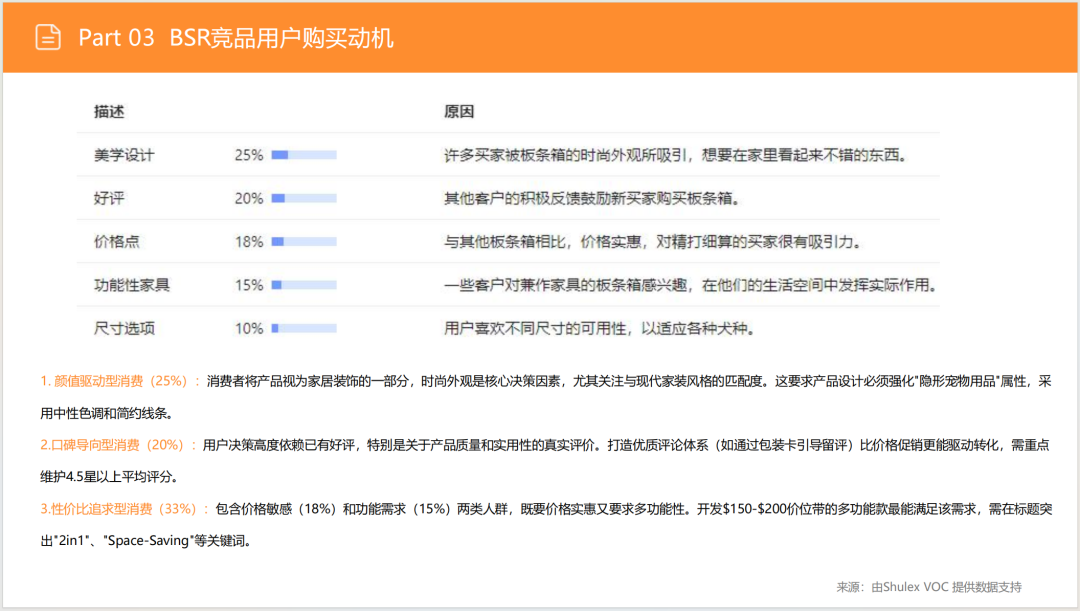Select the reason text starting "与其他板条箱相比"
This screenshot has height=611, width=1080.
pos(652,242)
